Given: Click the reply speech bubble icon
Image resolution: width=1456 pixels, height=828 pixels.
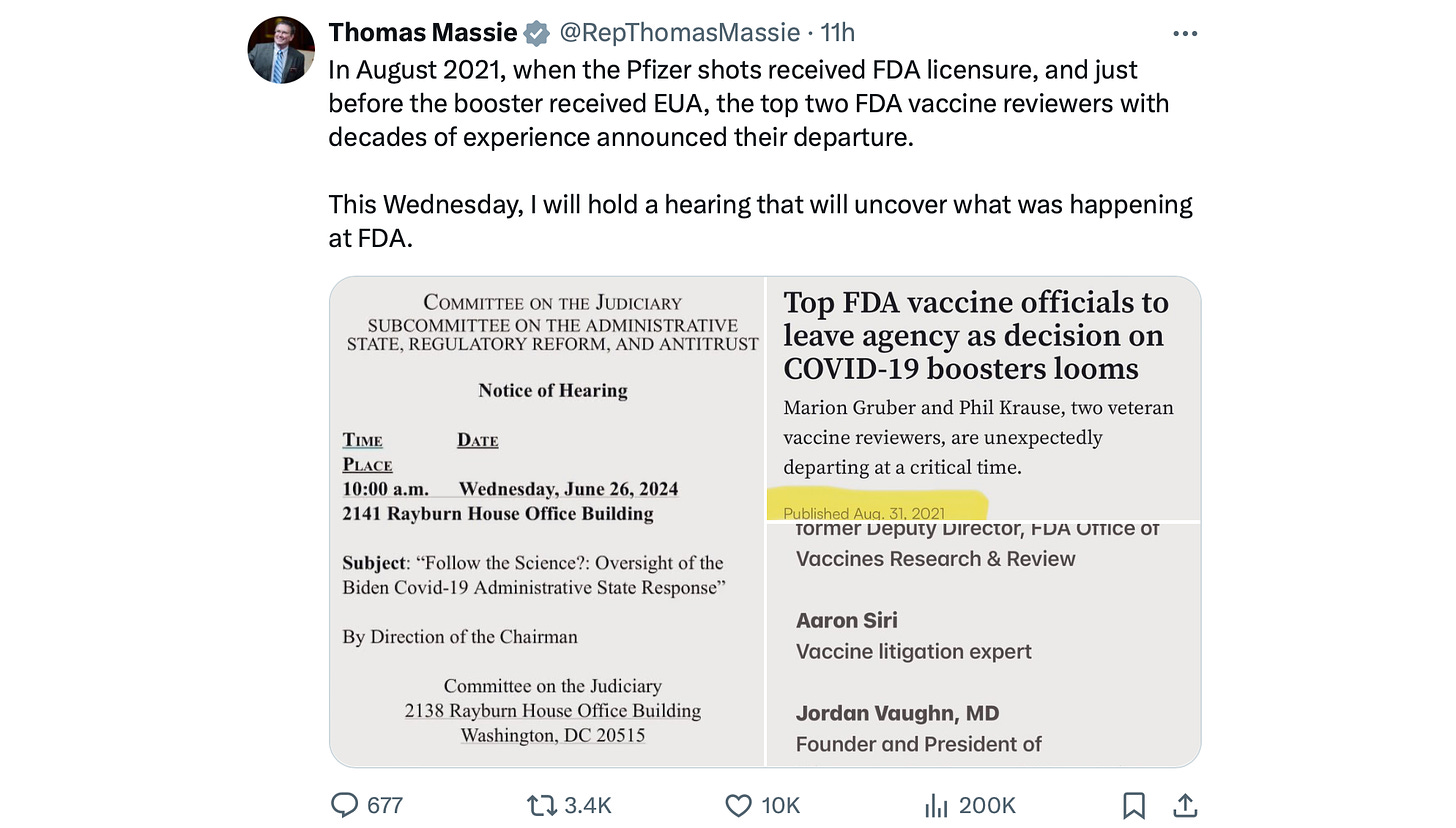Looking at the screenshot, I should tap(343, 805).
